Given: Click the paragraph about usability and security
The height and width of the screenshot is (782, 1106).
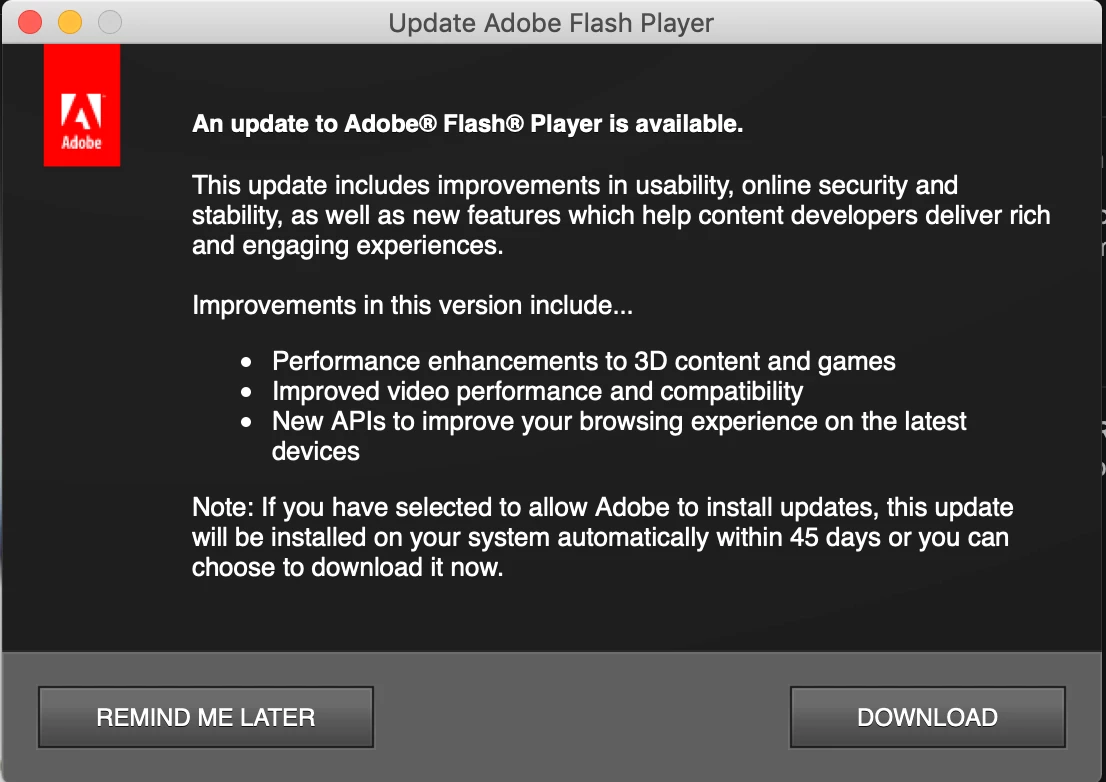Looking at the screenshot, I should click(x=620, y=215).
